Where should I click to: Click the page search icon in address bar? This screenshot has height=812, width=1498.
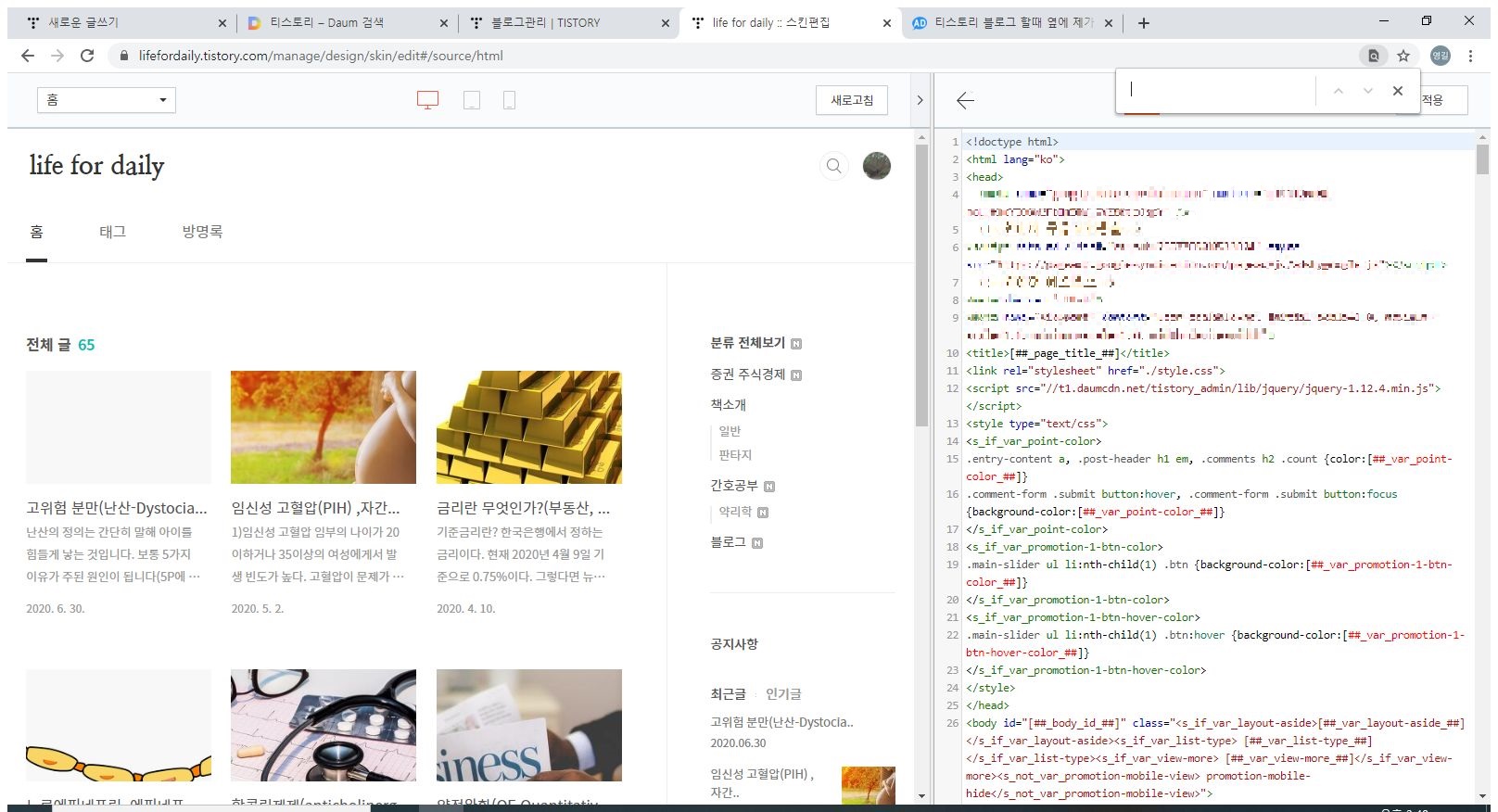(1374, 56)
